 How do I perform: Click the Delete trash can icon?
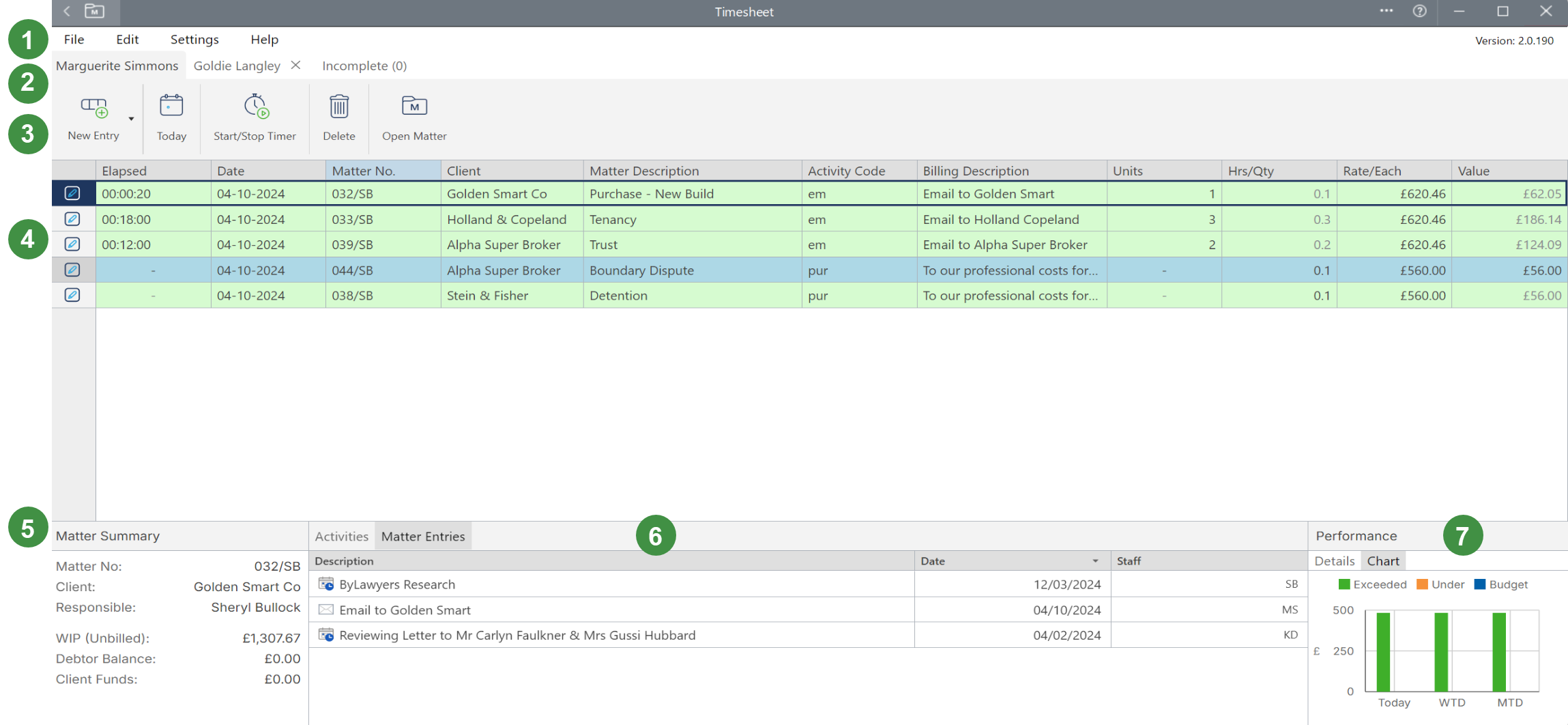[x=339, y=106]
